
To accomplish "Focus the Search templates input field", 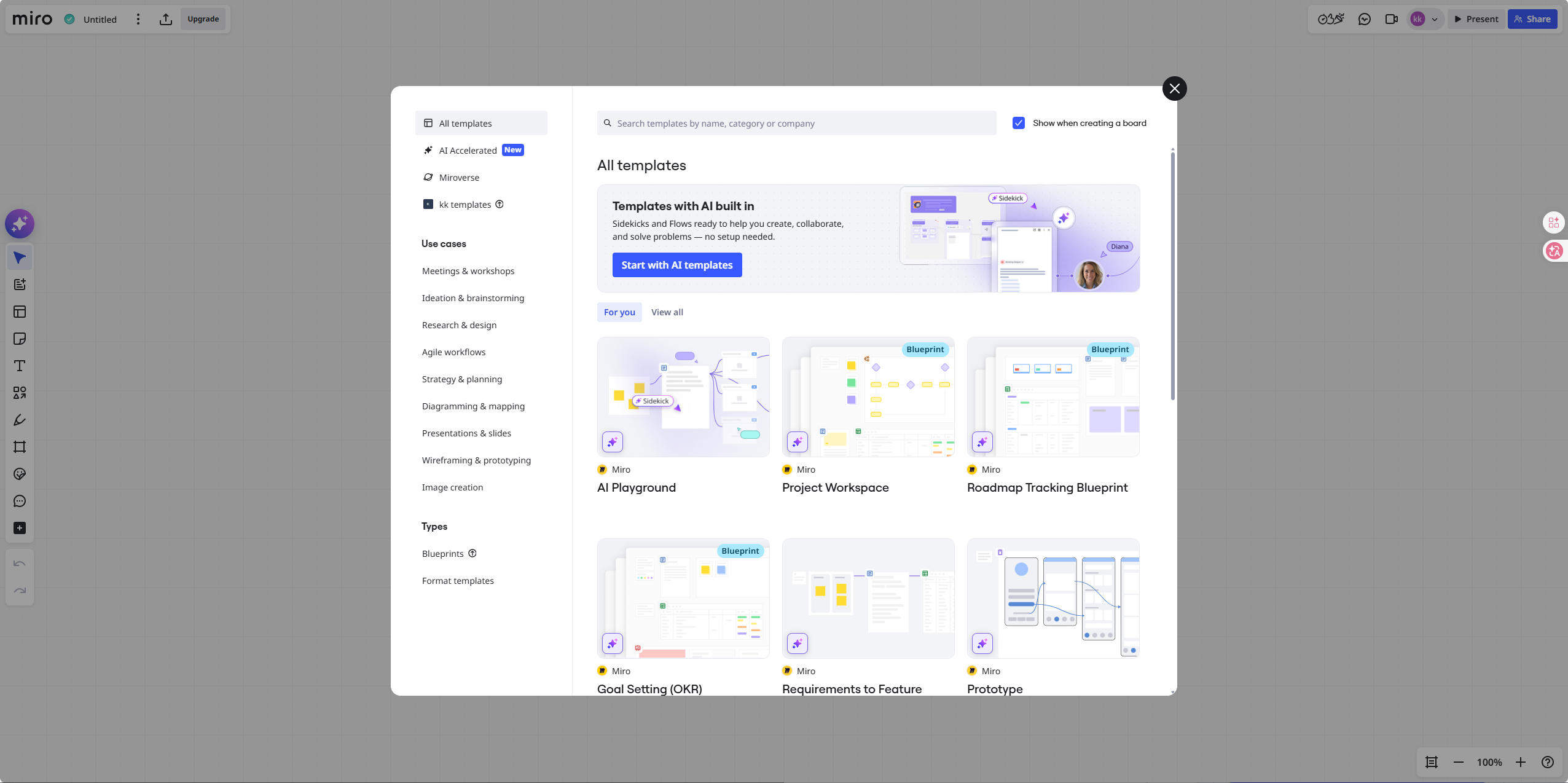I will pyautogui.click(x=797, y=123).
